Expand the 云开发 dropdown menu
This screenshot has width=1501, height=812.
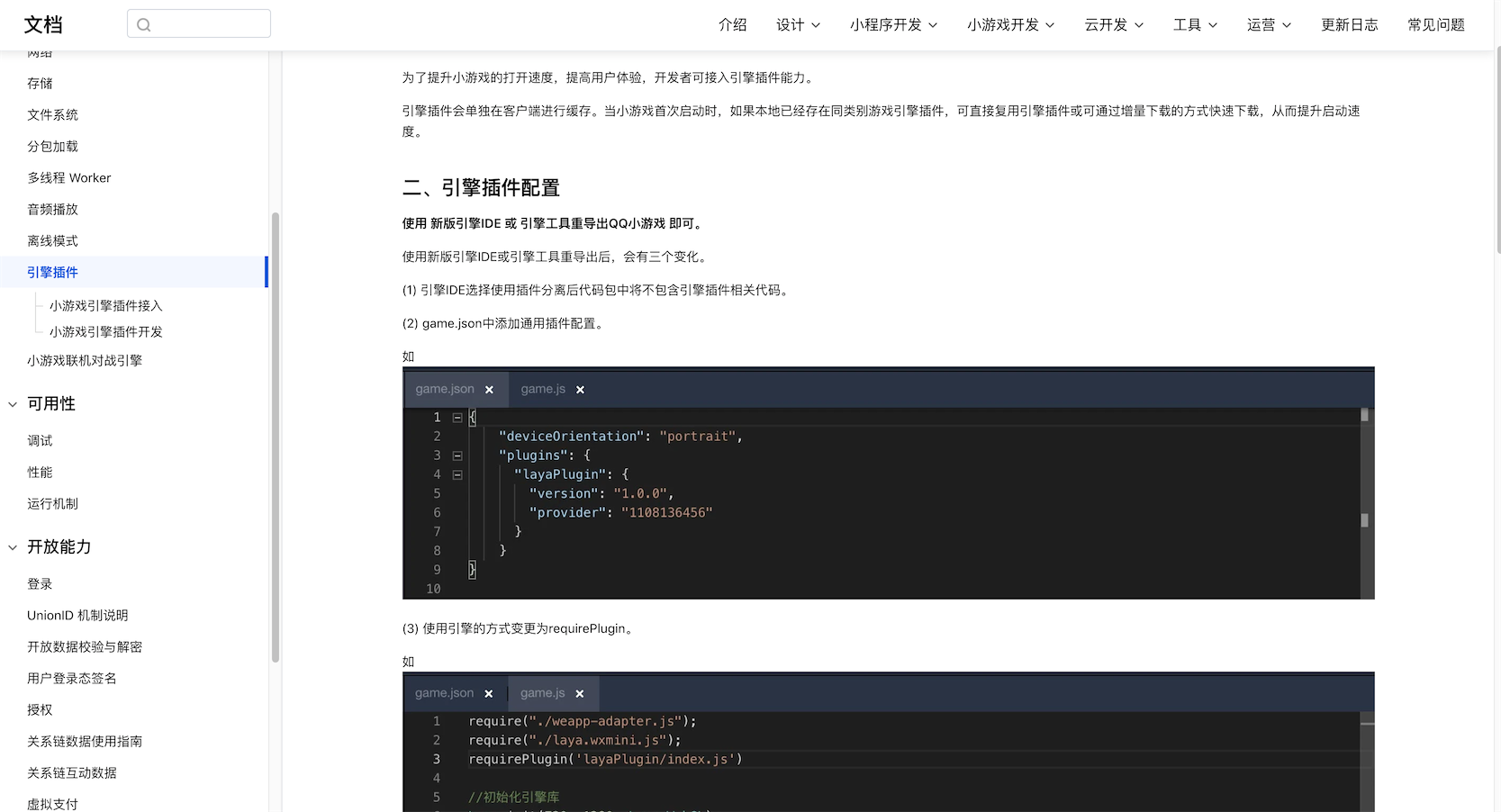pos(1114,24)
